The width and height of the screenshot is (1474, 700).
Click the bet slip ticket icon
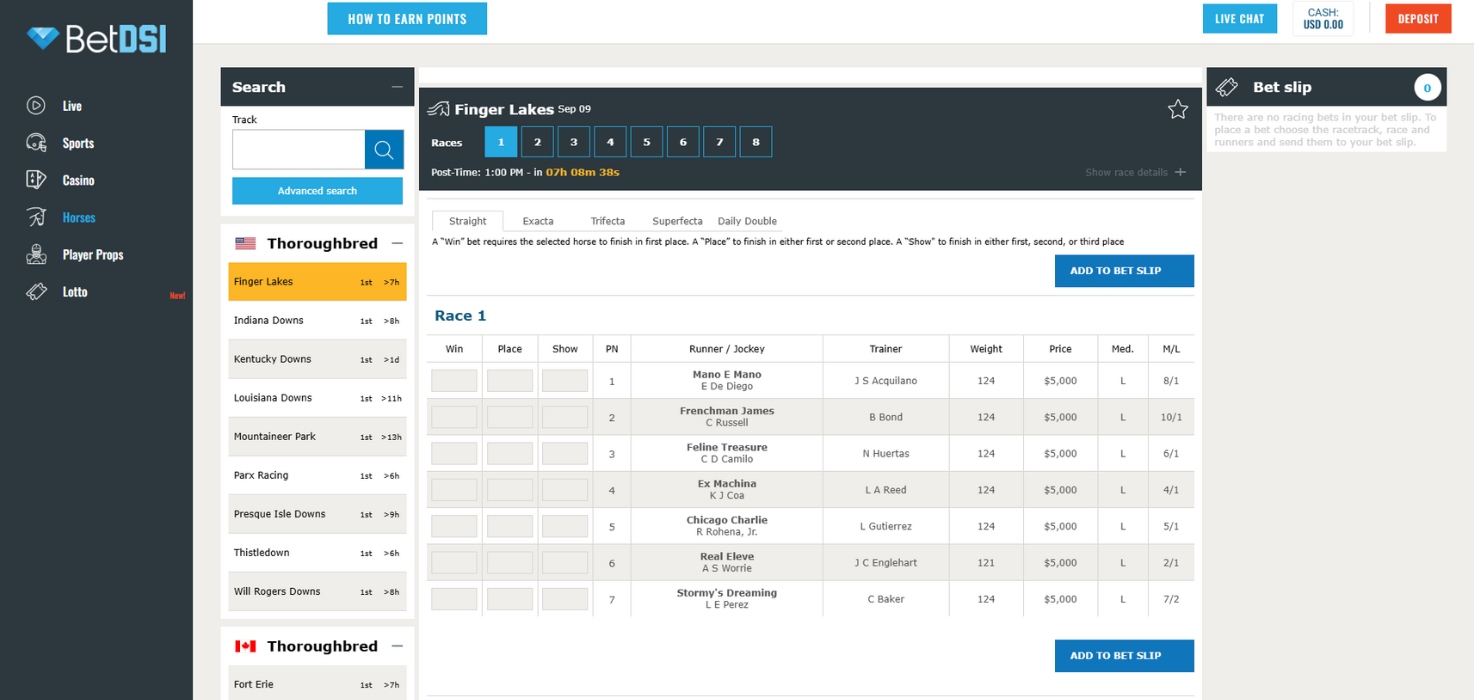pos(1227,87)
